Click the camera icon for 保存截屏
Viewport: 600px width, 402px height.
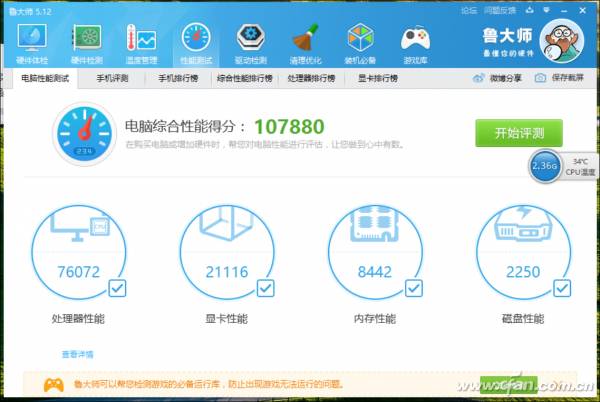(x=540, y=78)
